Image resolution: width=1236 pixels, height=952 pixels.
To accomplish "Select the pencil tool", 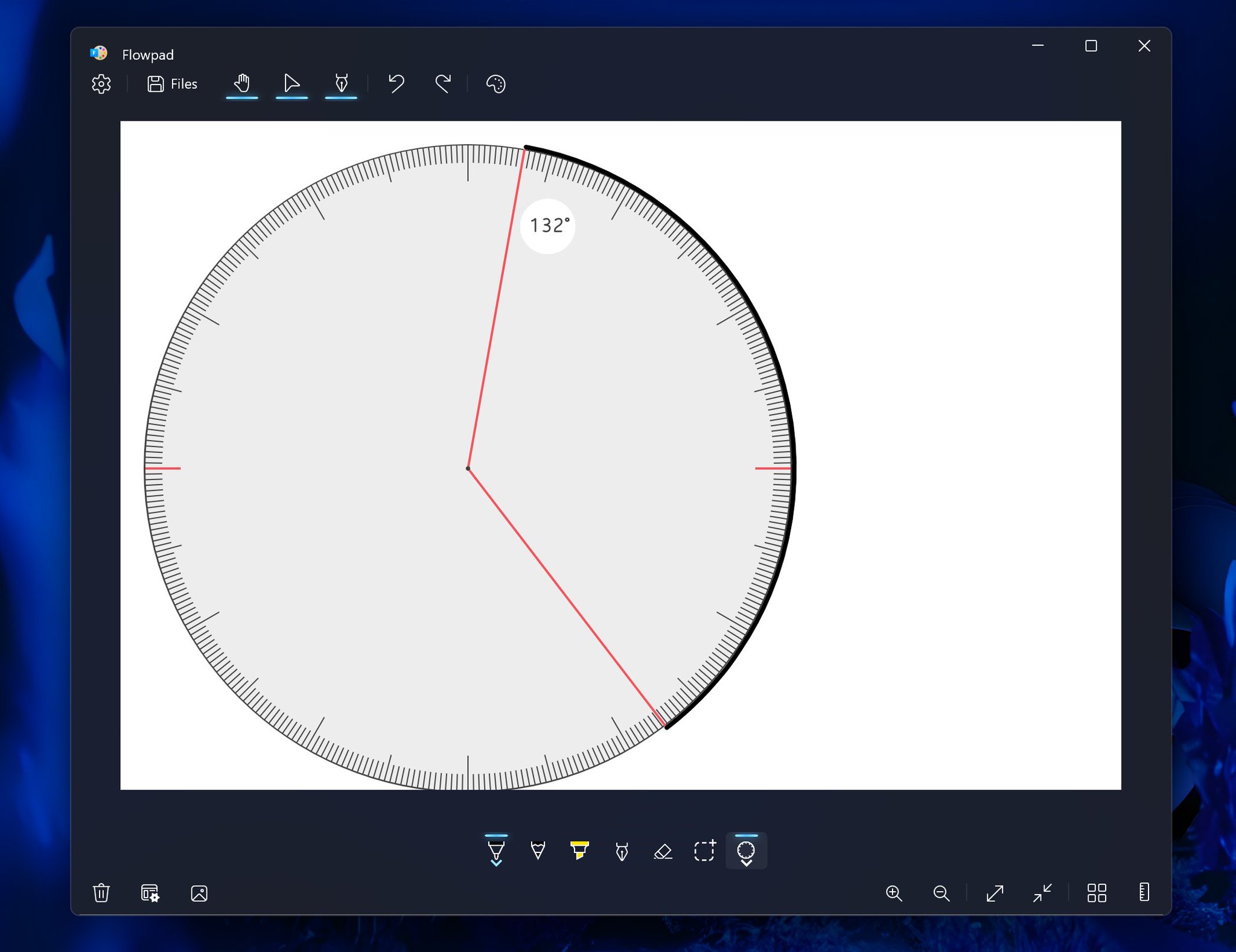I will point(537,851).
